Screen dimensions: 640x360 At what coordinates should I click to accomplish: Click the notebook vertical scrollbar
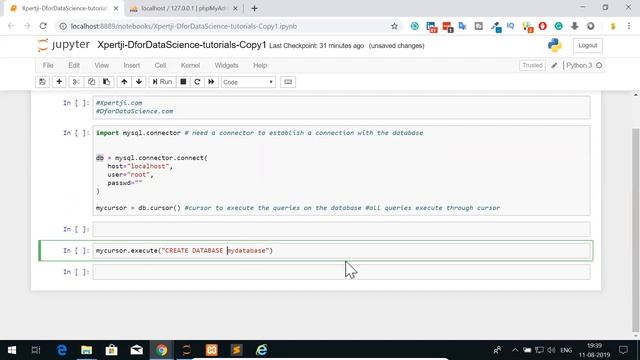click(x=636, y=231)
